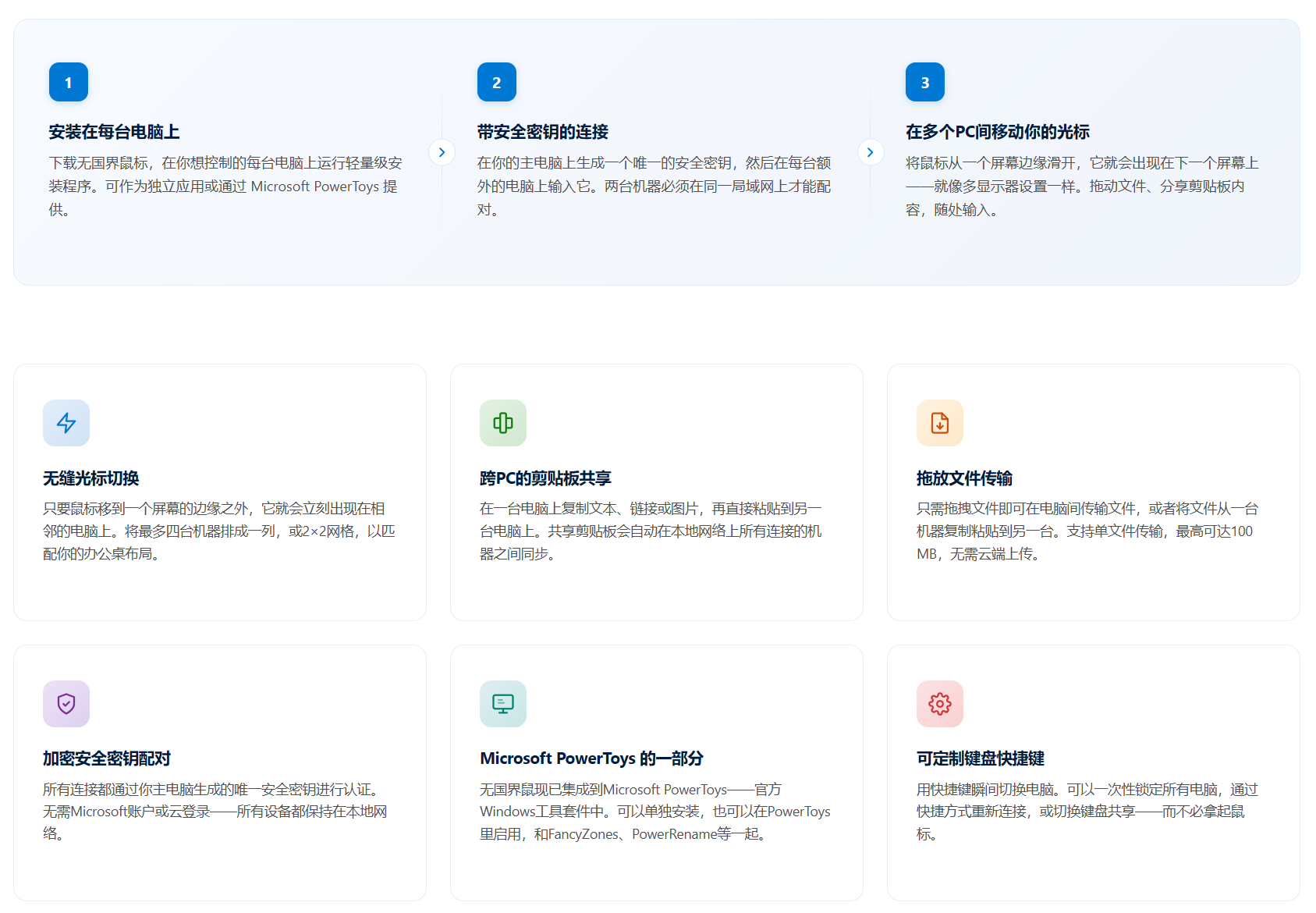Viewport: 1316px width, 913px height.
Task: Click the step 2 number badge
Action: [497, 82]
